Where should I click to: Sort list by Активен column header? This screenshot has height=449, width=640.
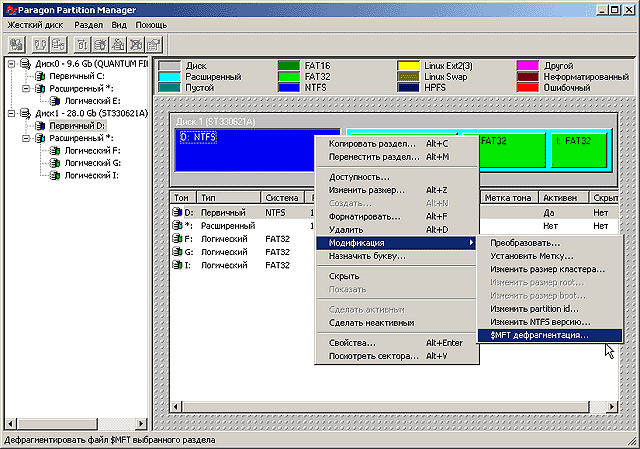tap(564, 198)
